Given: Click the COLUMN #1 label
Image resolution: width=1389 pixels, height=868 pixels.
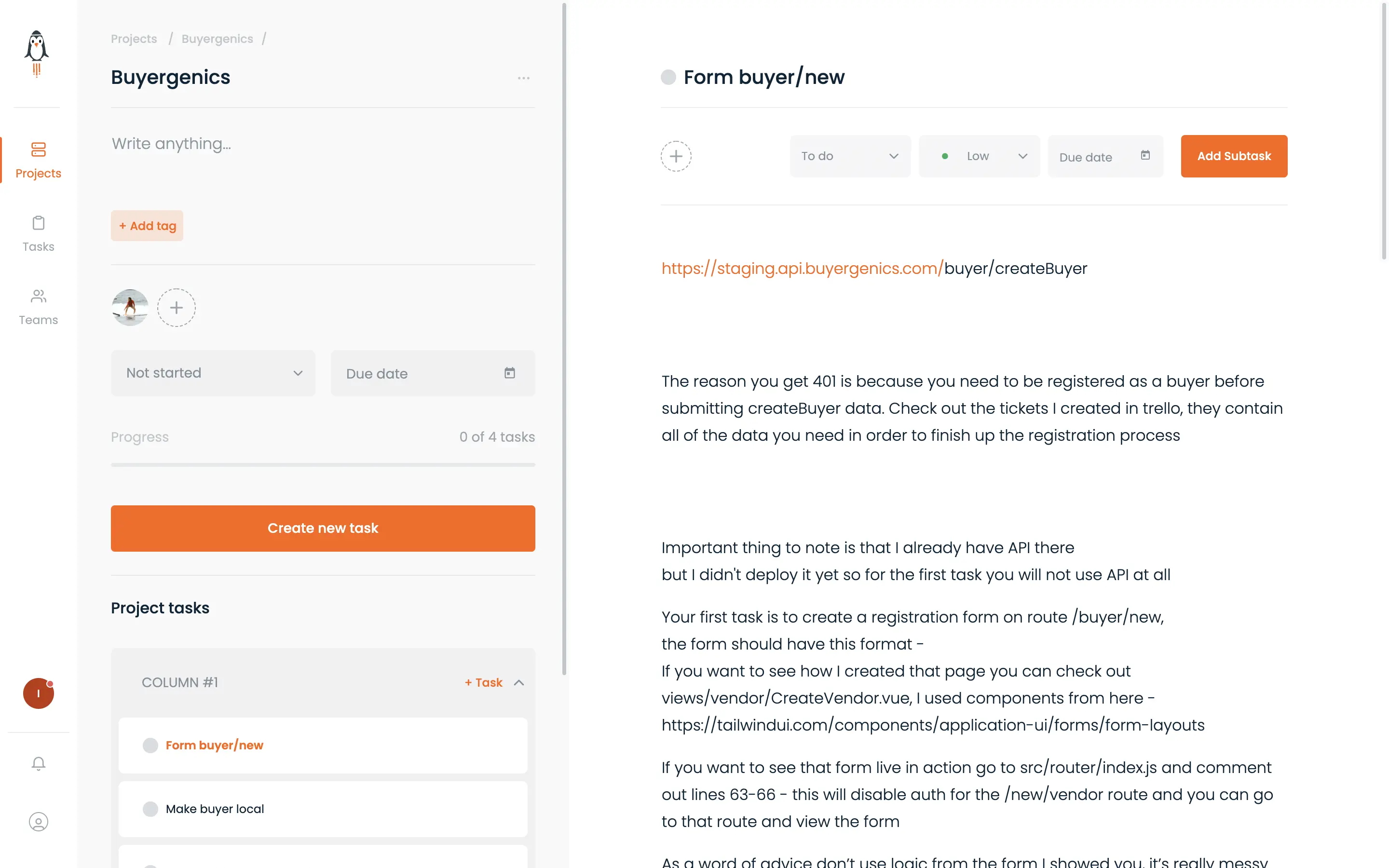Looking at the screenshot, I should (x=179, y=682).
